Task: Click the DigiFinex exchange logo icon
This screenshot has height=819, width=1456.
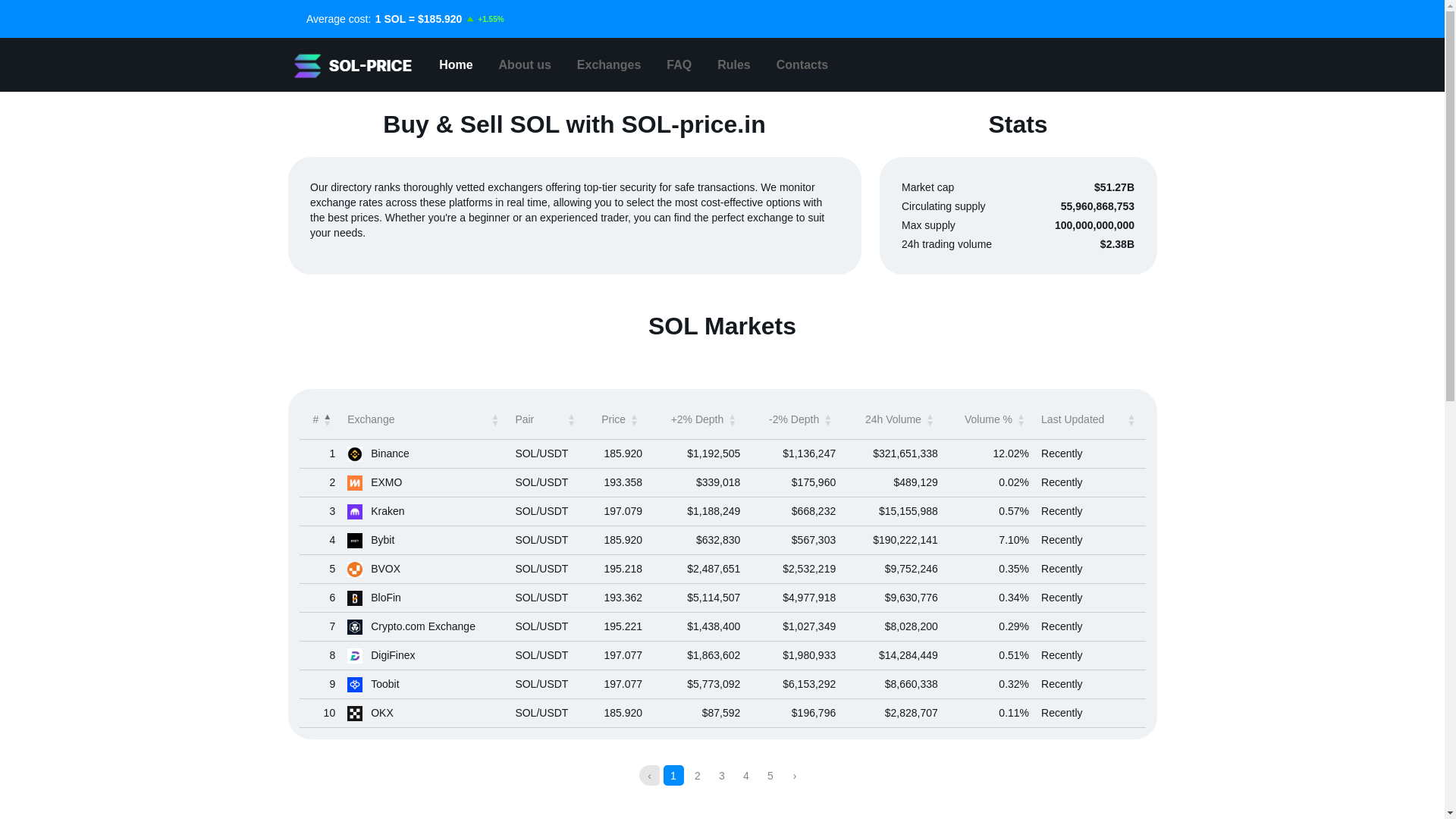Action: pyautogui.click(x=355, y=656)
